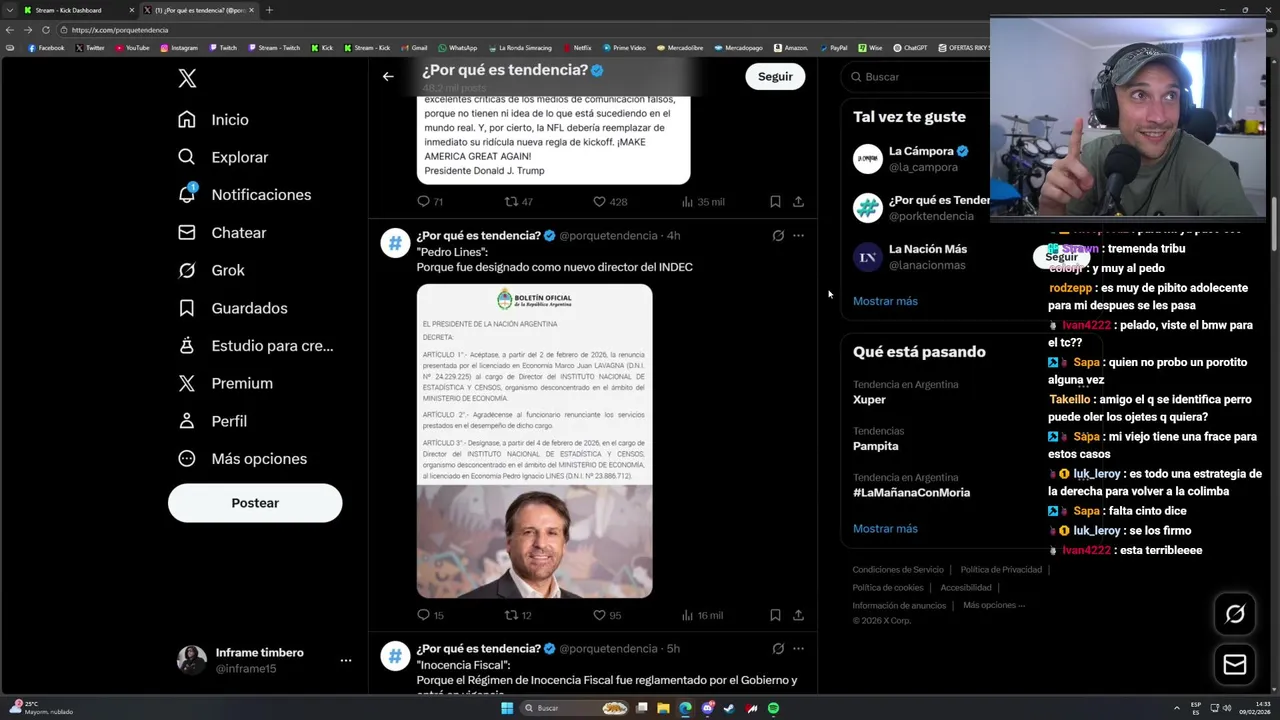Viewport: 1280px width, 720px height.
Task: Switch to ¿Por qué es tendencia? tab
Action: click(x=199, y=10)
